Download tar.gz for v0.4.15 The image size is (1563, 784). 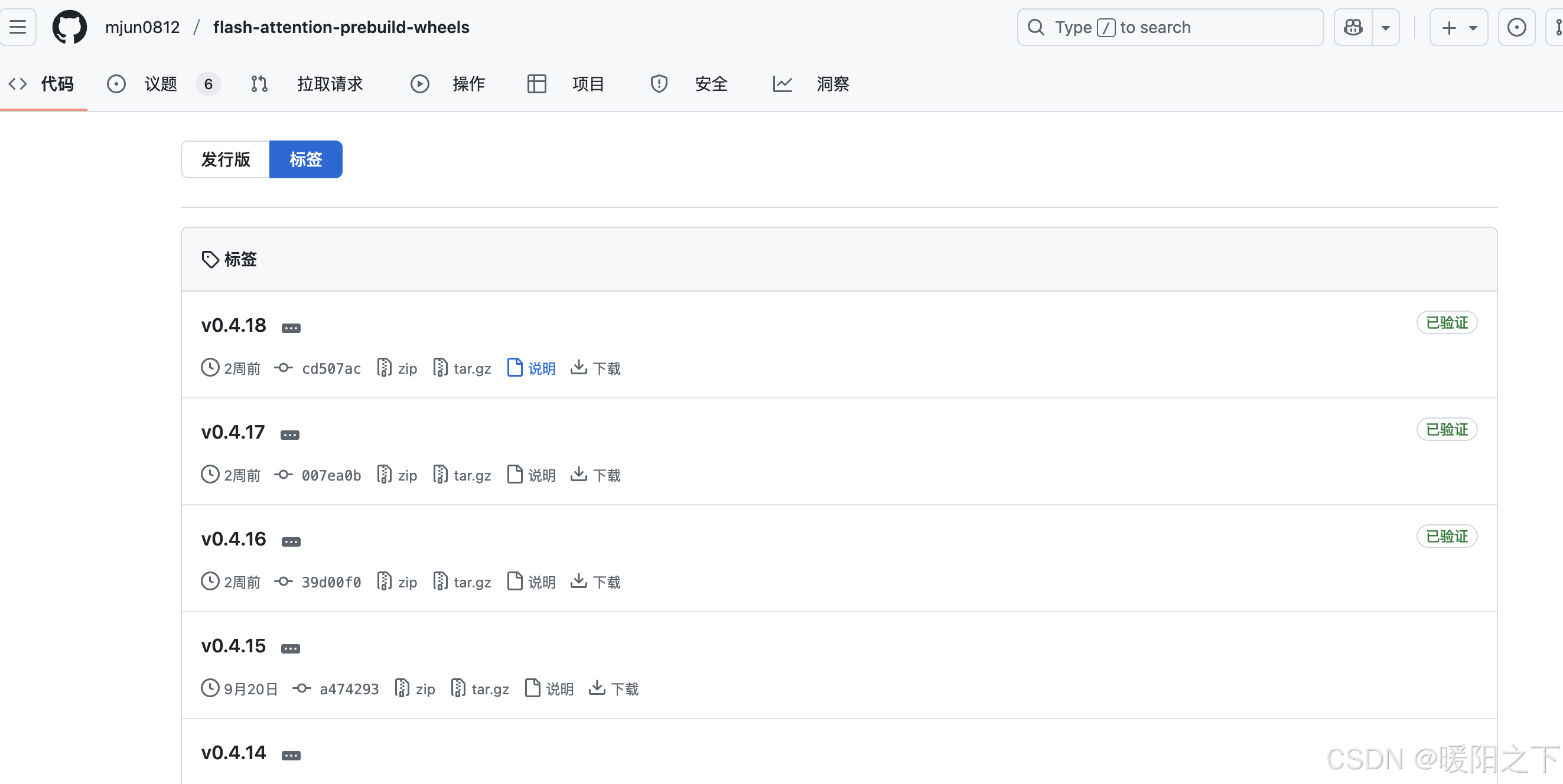pos(489,688)
